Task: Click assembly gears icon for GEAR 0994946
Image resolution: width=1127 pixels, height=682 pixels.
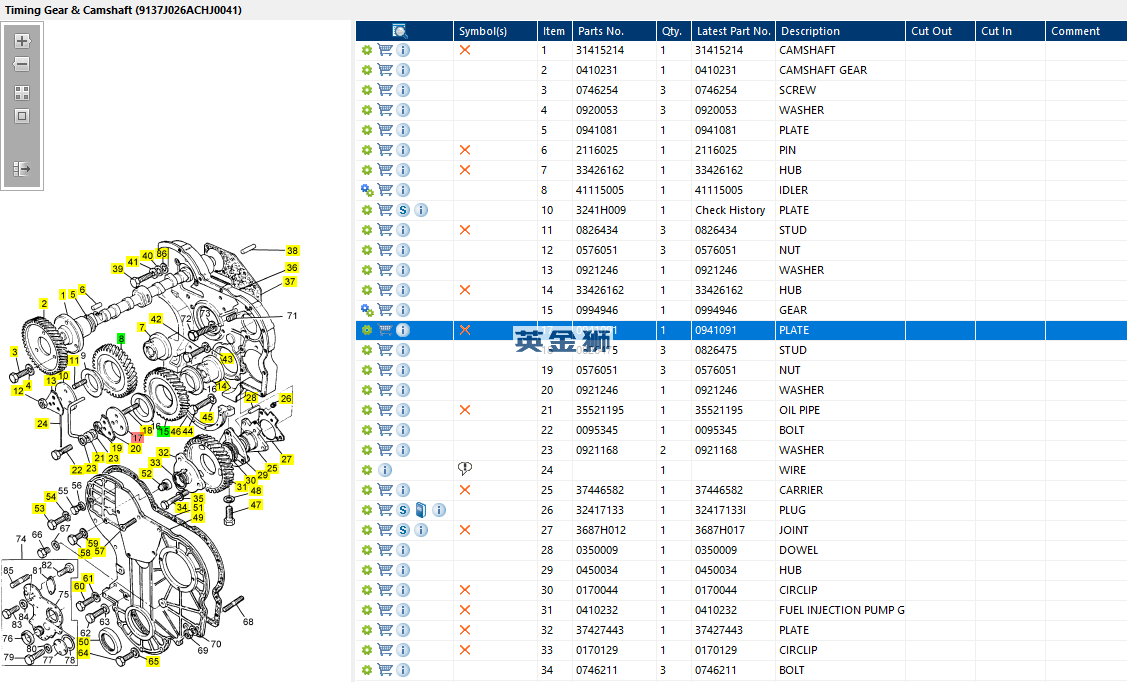Action: (367, 310)
